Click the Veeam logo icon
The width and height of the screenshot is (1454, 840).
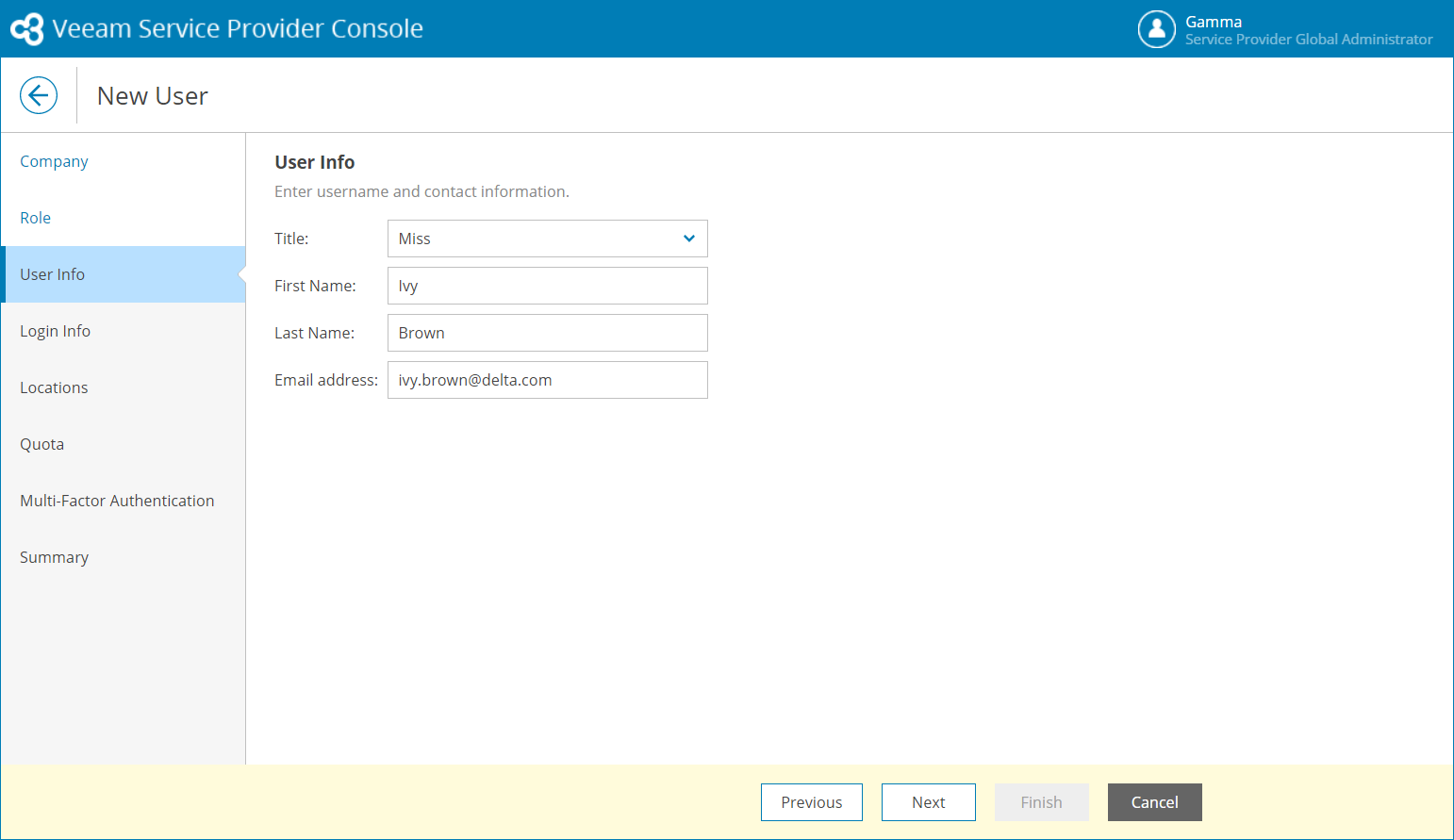27,29
